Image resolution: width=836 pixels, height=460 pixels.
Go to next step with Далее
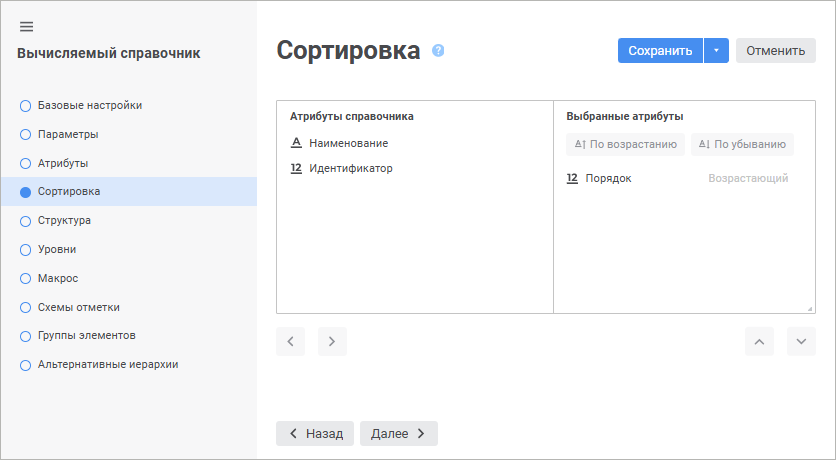398,433
